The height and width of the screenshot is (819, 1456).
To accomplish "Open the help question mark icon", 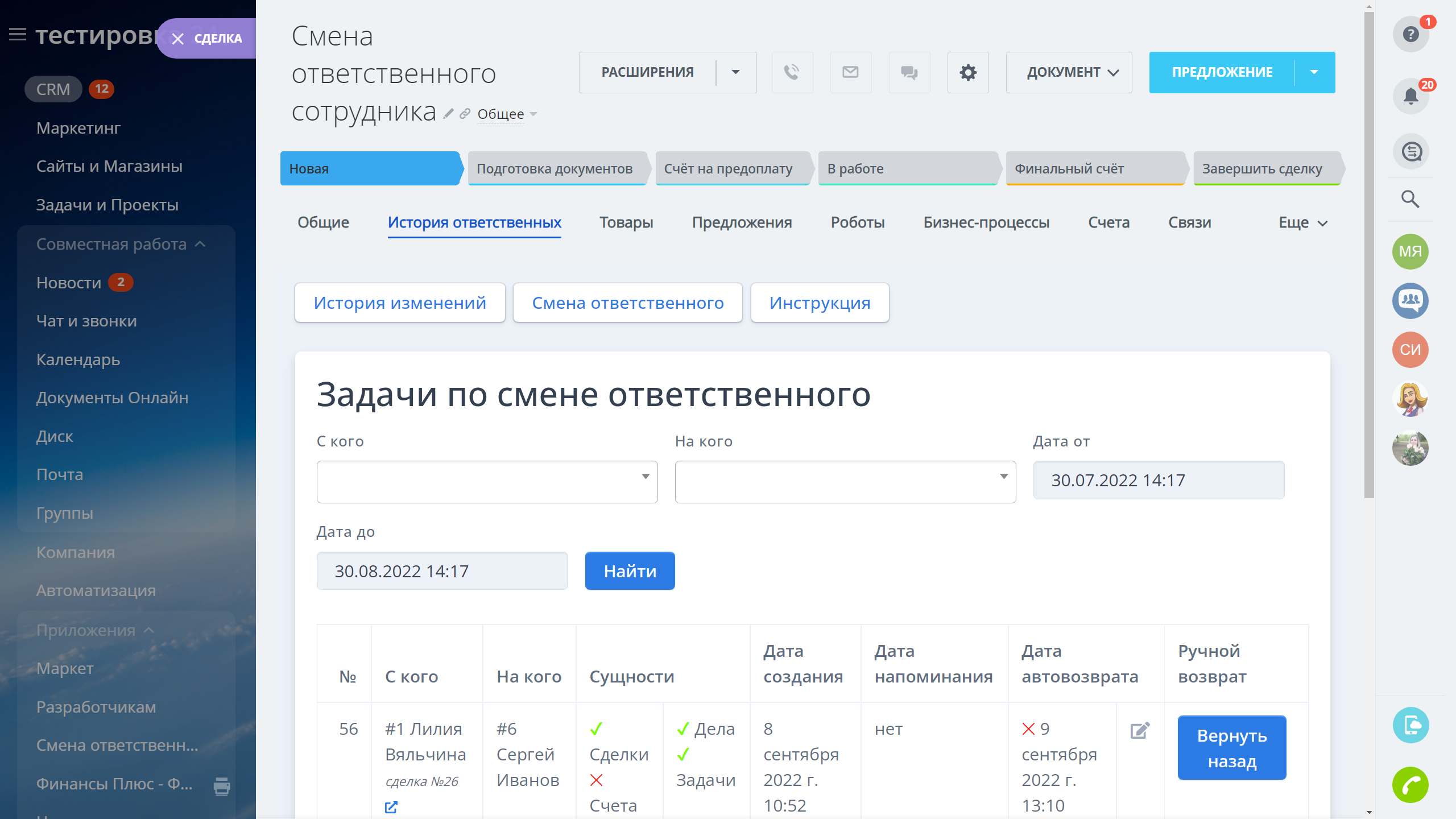I will 1410,34.
